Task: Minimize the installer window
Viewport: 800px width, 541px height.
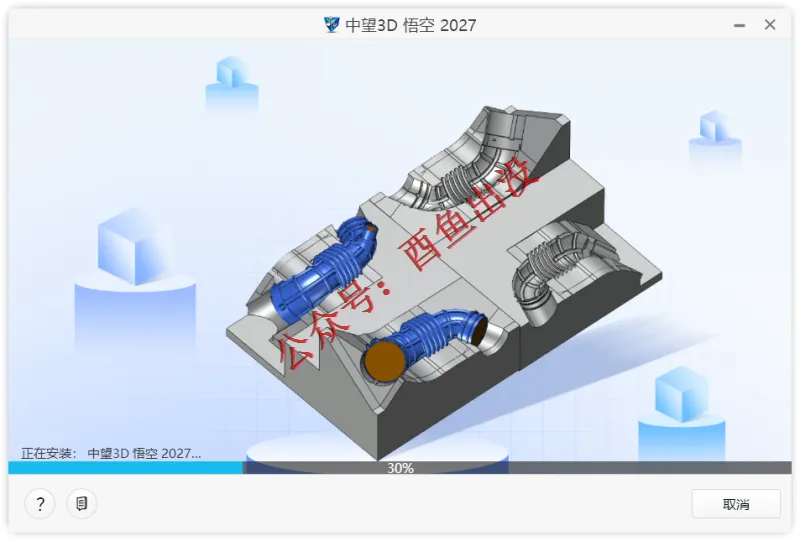Action: point(739,25)
